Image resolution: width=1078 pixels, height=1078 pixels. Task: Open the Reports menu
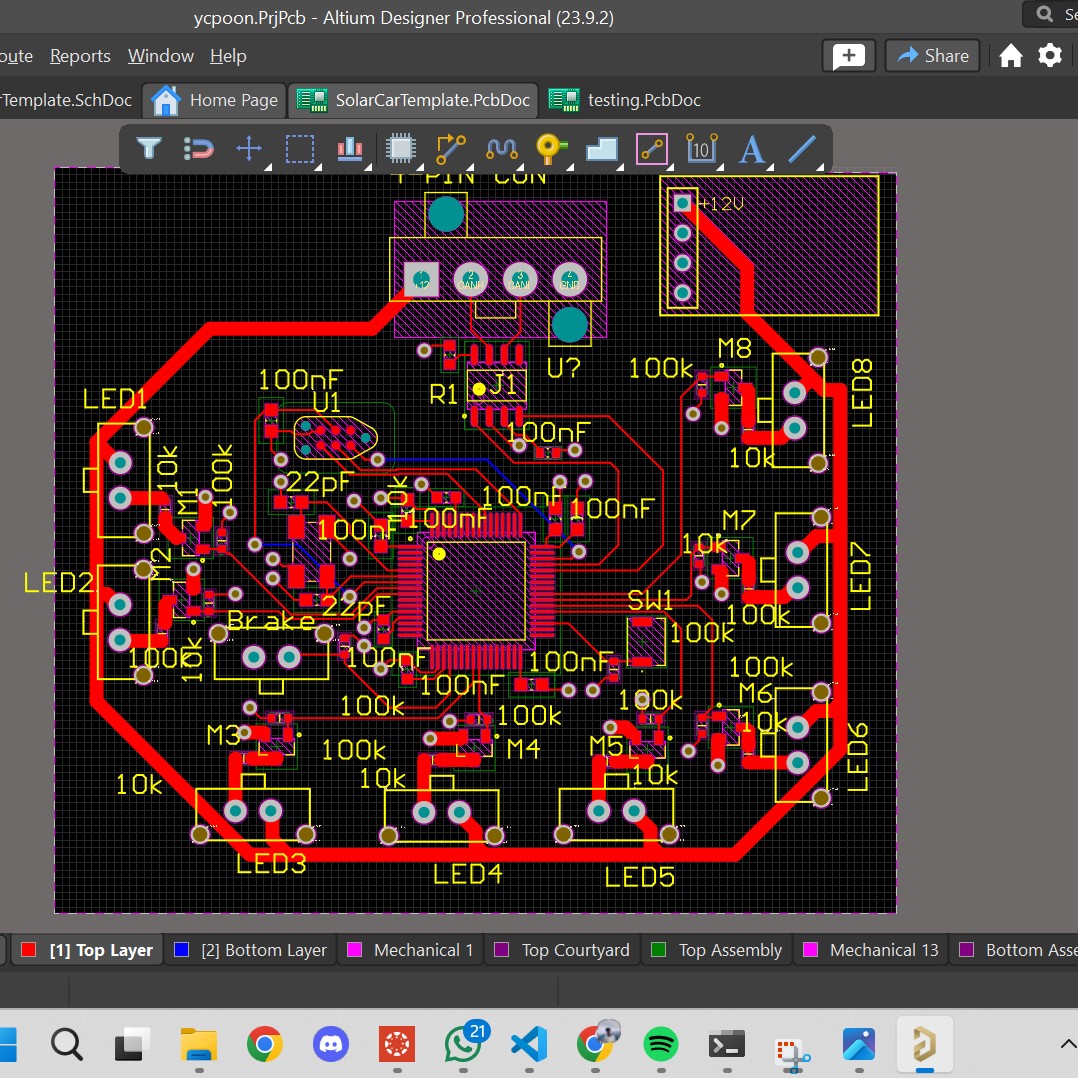[80, 56]
